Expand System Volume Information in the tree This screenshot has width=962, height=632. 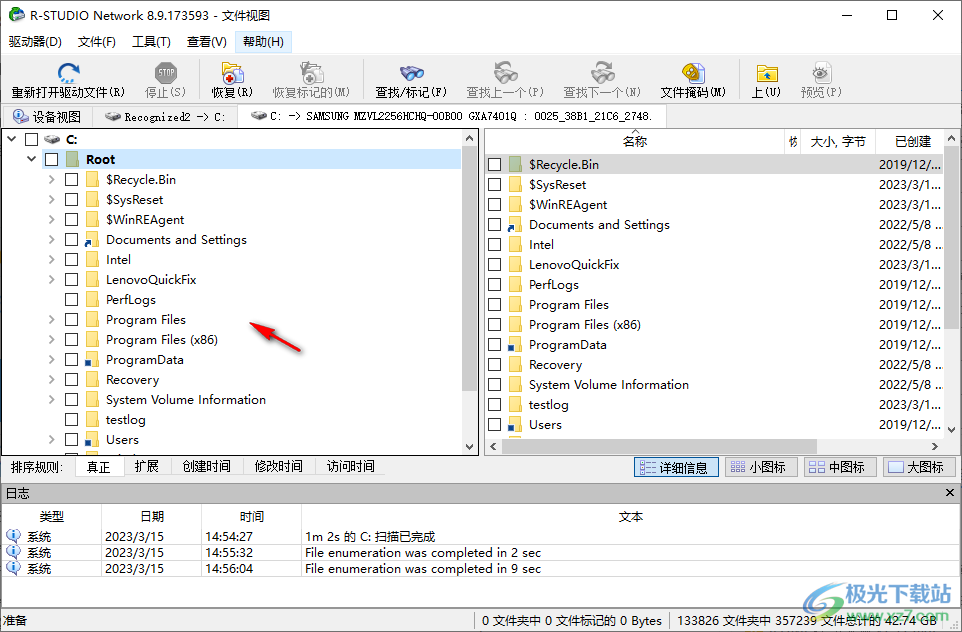coord(52,400)
